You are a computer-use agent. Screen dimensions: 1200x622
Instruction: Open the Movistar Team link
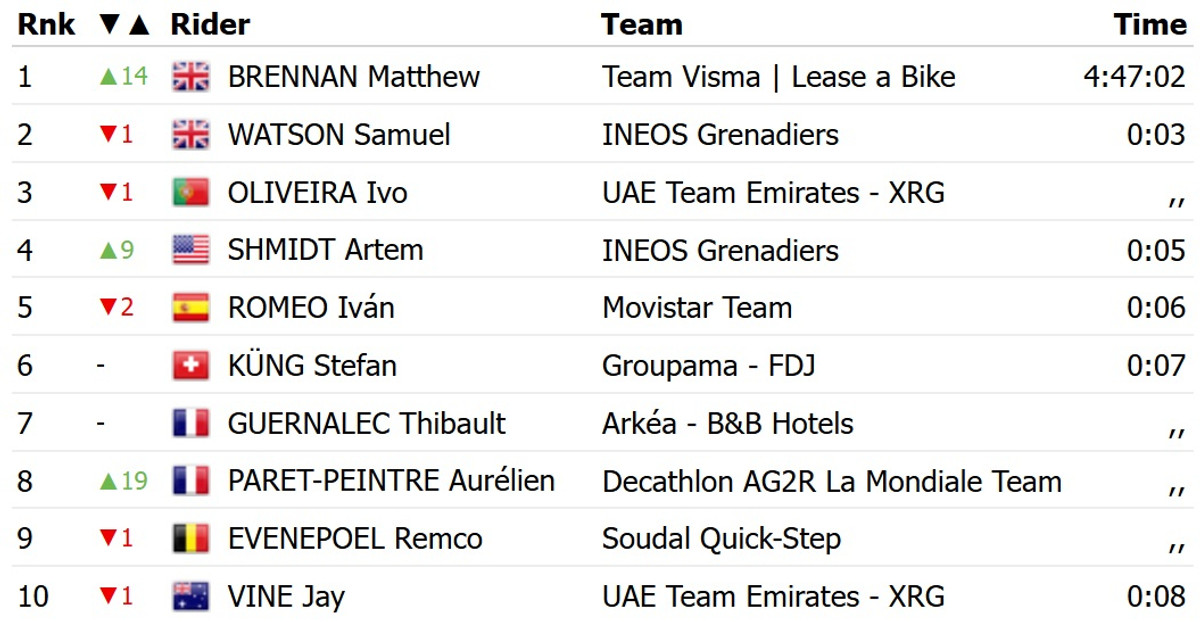[x=697, y=308]
